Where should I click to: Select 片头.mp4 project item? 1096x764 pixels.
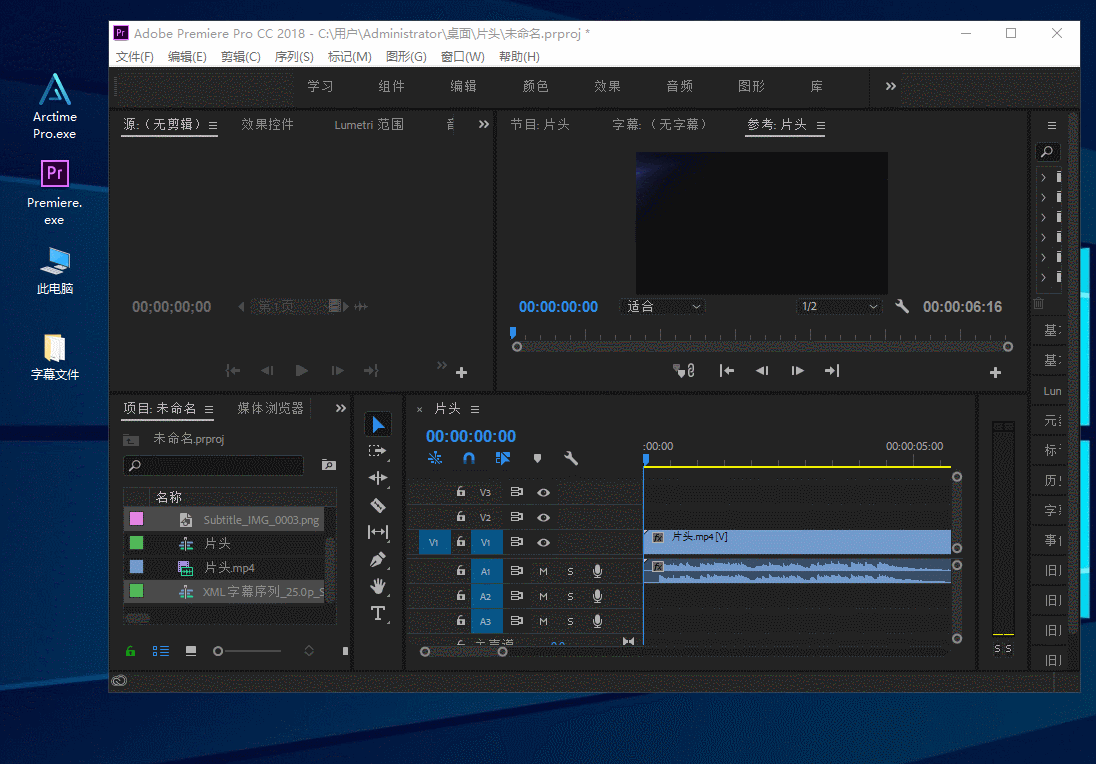click(x=224, y=568)
